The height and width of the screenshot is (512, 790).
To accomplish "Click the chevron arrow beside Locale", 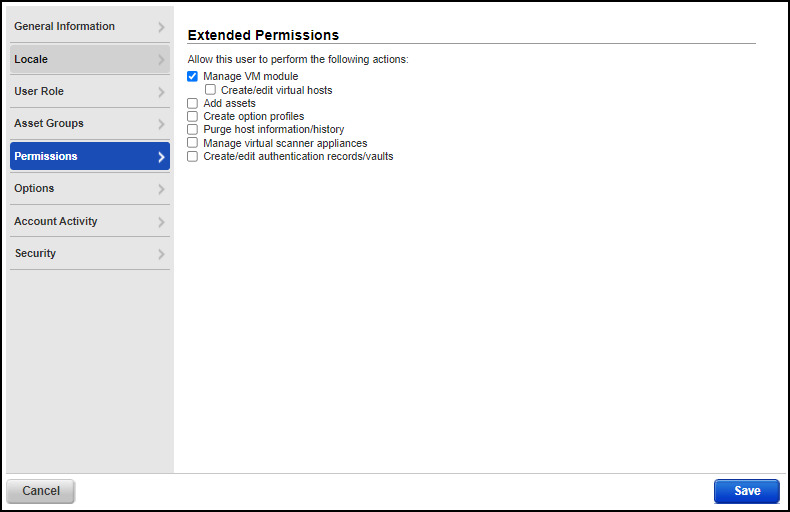I will [161, 60].
